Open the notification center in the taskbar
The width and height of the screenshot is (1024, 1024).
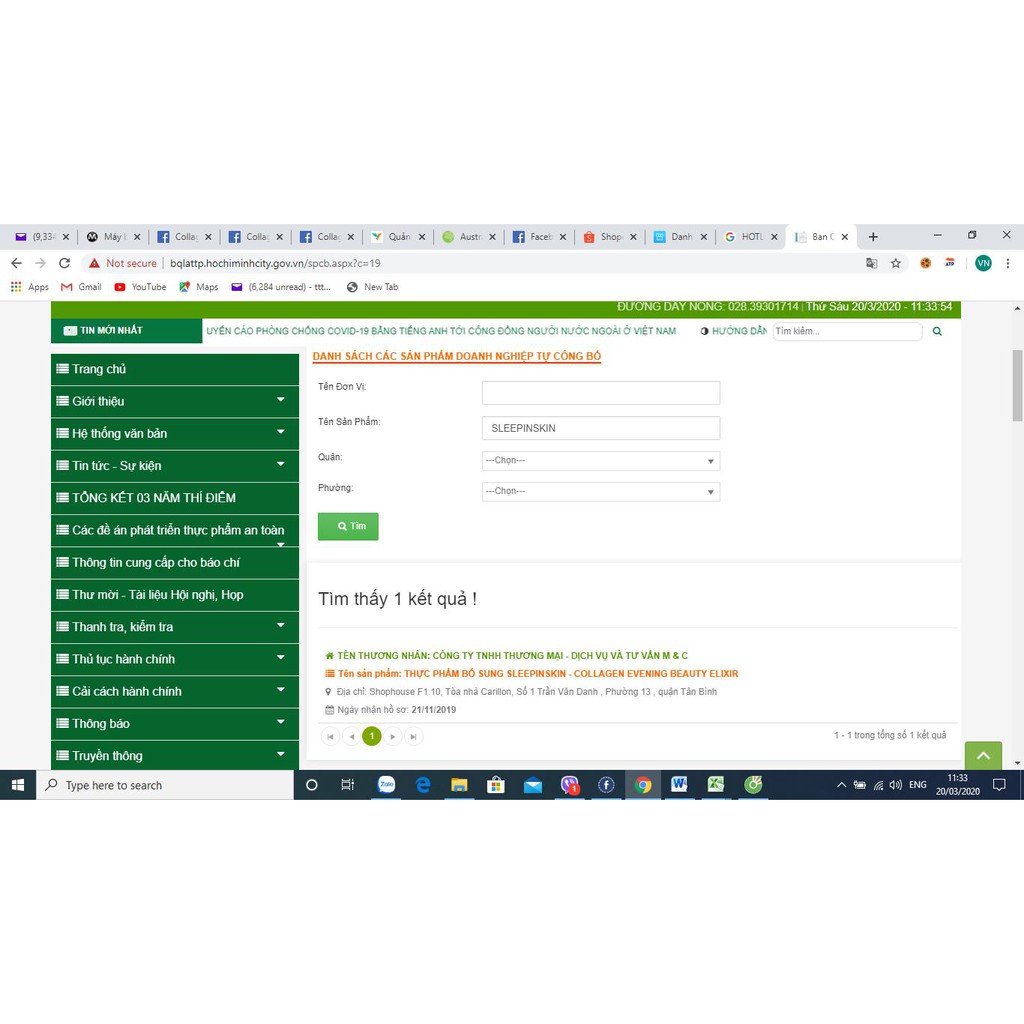(x=999, y=785)
